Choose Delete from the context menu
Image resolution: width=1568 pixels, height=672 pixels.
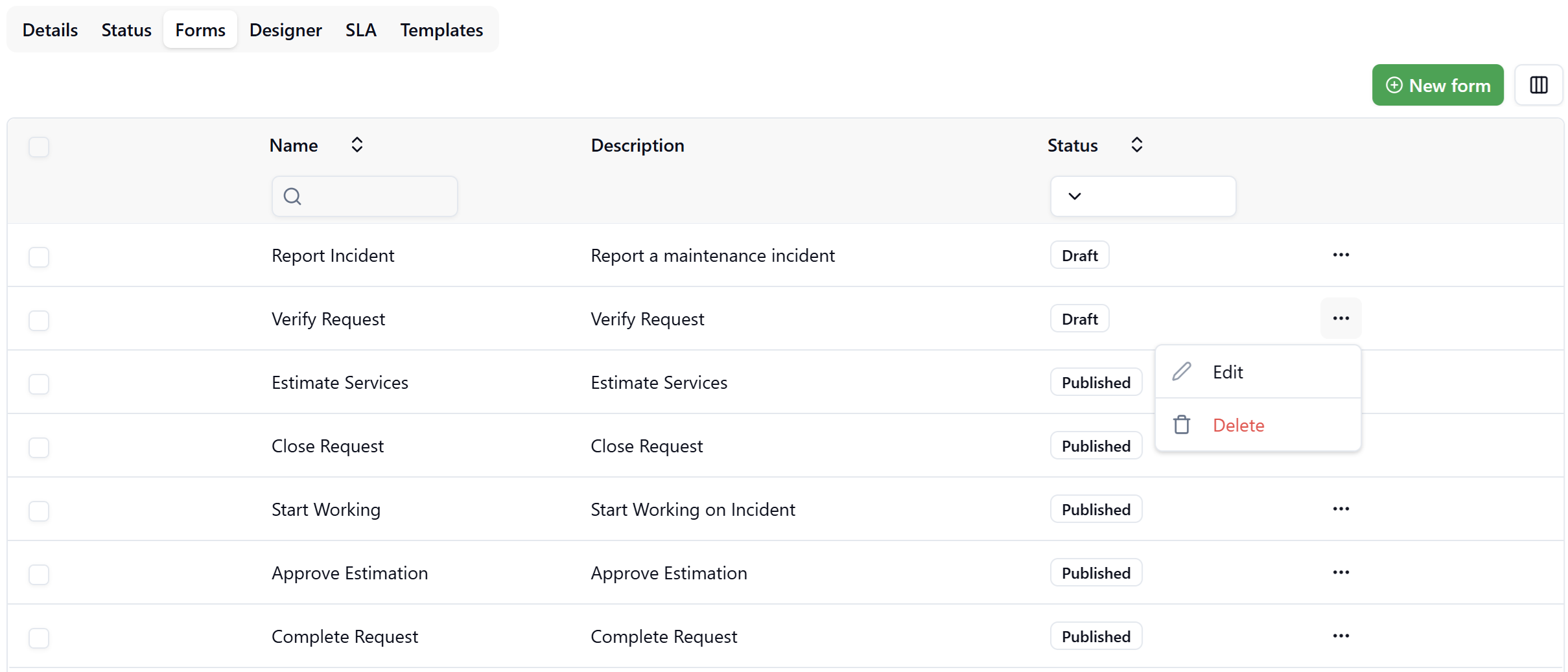click(x=1258, y=424)
